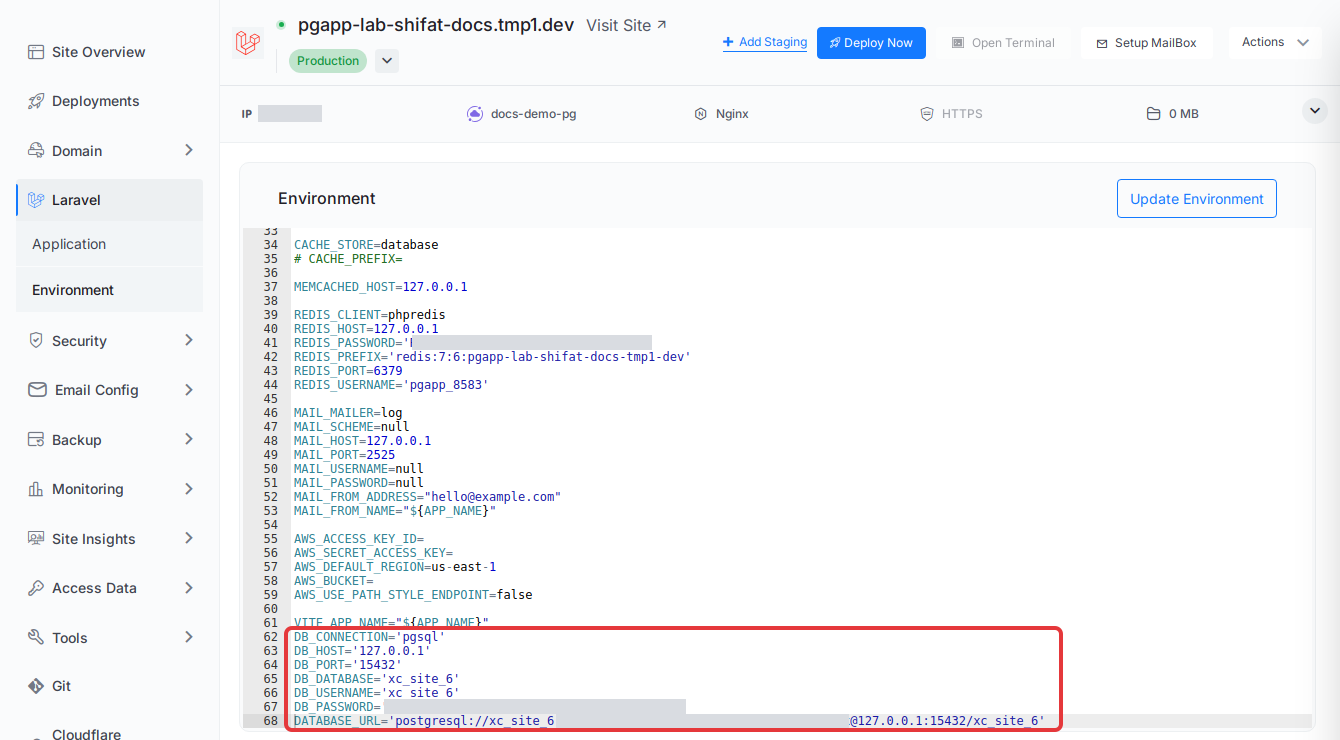
Task: Click the docs-demo-pg server cloud icon
Action: (x=475, y=114)
